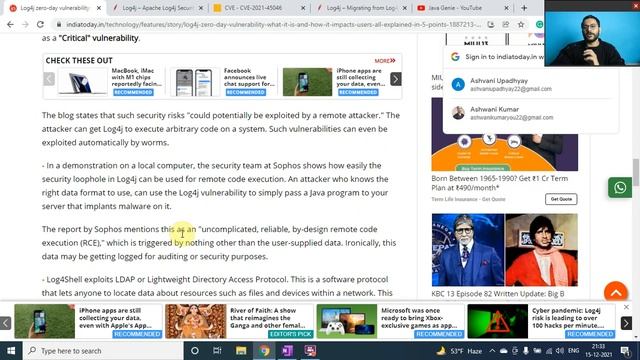Image resolution: width=640 pixels, height=360 pixels.
Task: Close the CVE-2021-45046 tab
Action: [303, 8]
